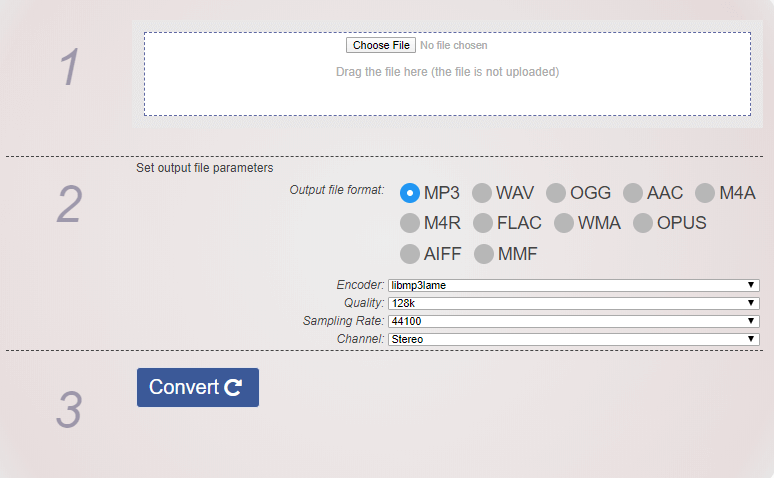Viewport: 774px width, 478px height.
Task: Select the MP3 output format
Action: [410, 193]
